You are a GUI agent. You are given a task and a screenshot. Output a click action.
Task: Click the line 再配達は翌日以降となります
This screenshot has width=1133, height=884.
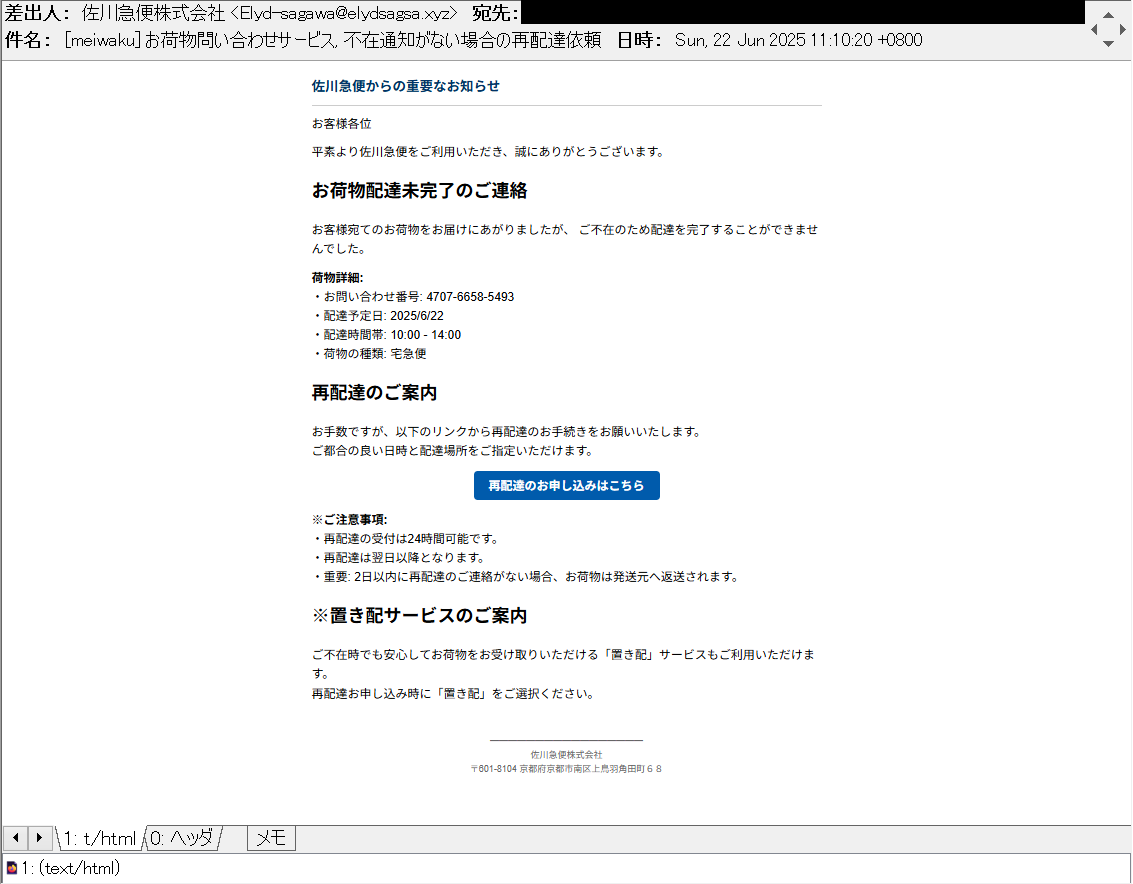[x=398, y=557]
